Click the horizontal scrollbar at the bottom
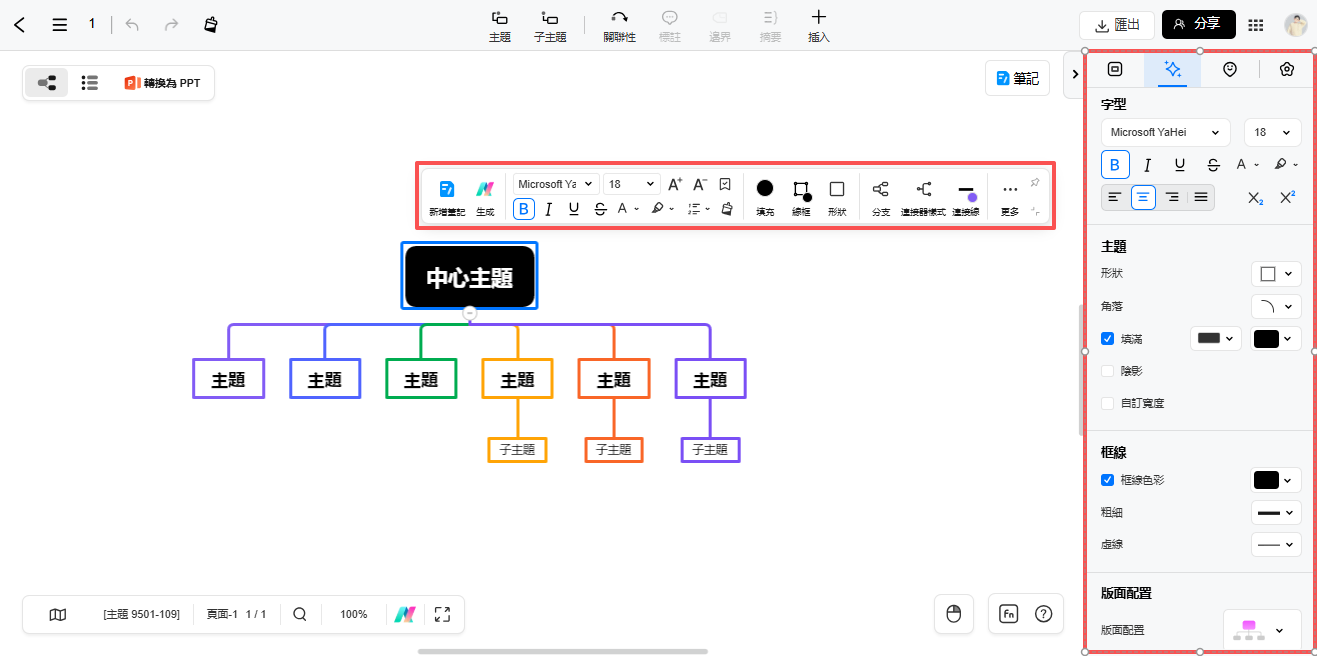The width and height of the screenshot is (1317, 656). [563, 649]
